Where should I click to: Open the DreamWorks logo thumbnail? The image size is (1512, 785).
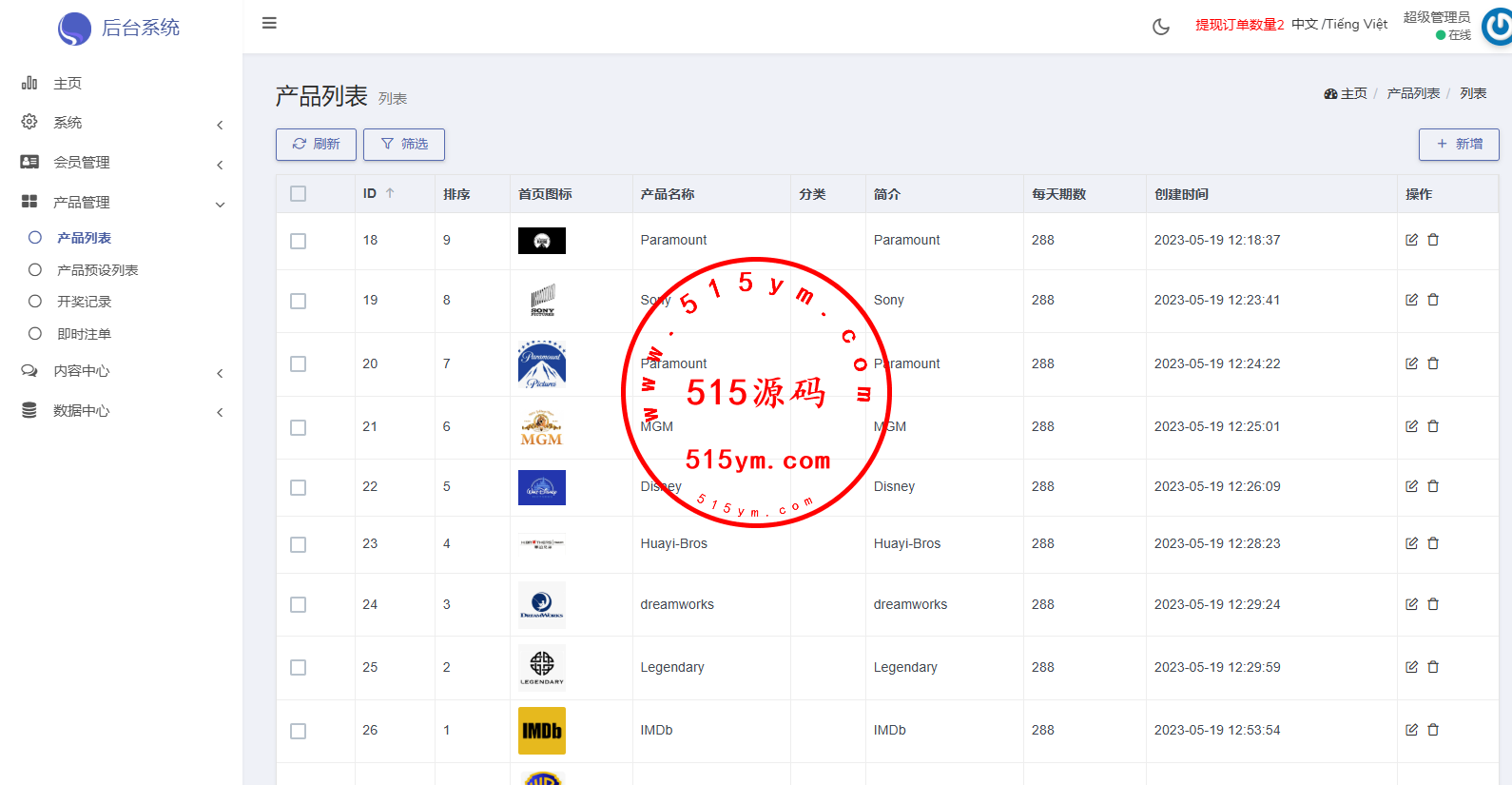(x=542, y=605)
